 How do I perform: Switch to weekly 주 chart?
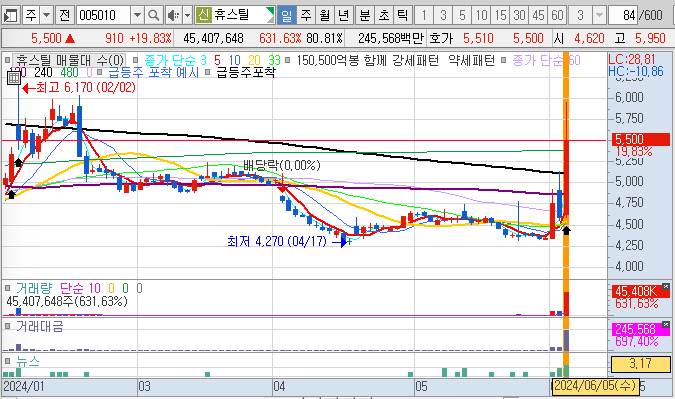coord(305,15)
